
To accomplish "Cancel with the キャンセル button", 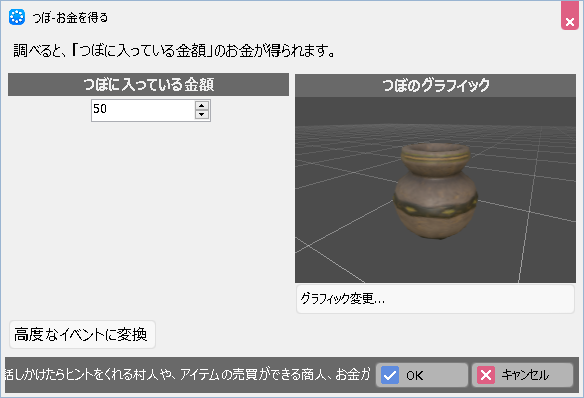I will click(522, 375).
